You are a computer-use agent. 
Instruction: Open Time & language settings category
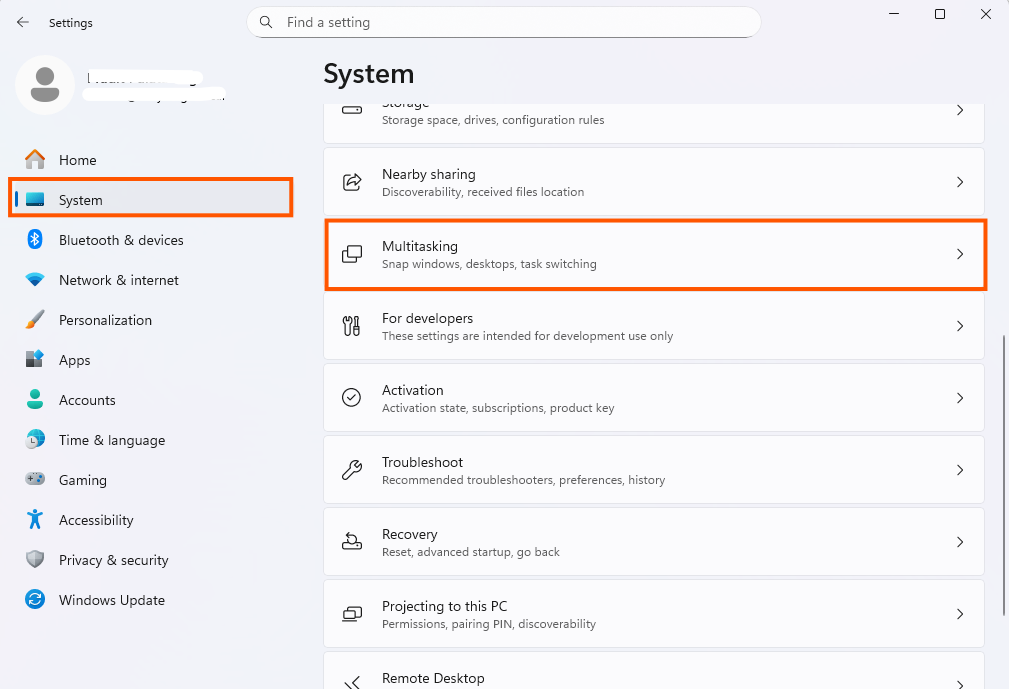tap(111, 440)
